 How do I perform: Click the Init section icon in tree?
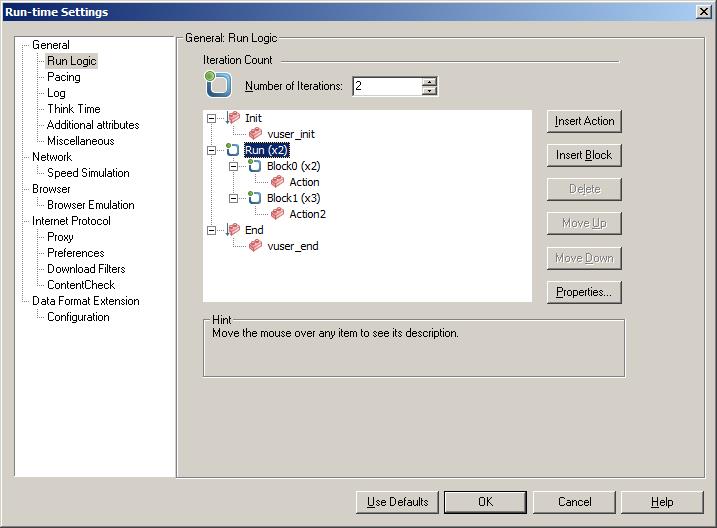[233, 118]
